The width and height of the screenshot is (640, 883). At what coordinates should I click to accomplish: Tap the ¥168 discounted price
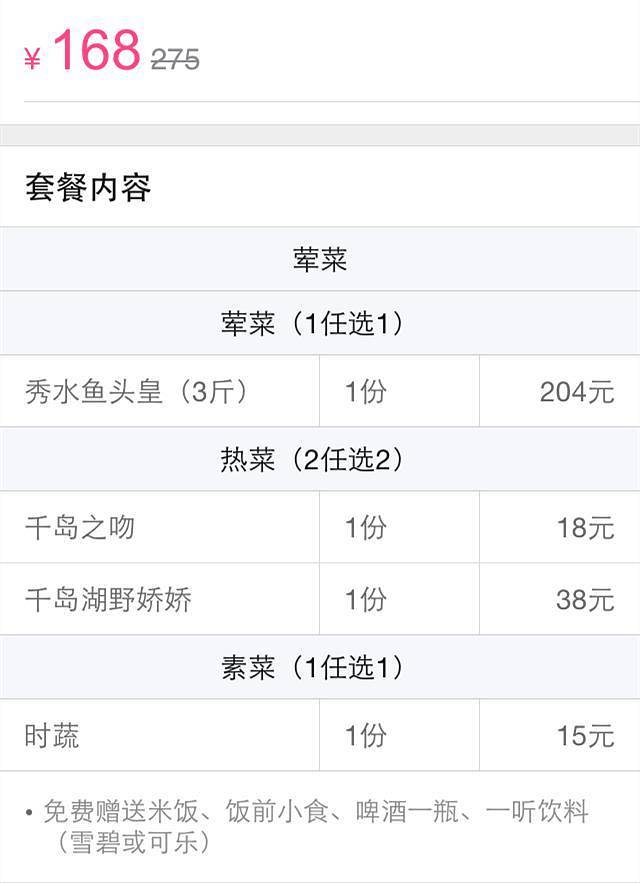pos(96,52)
